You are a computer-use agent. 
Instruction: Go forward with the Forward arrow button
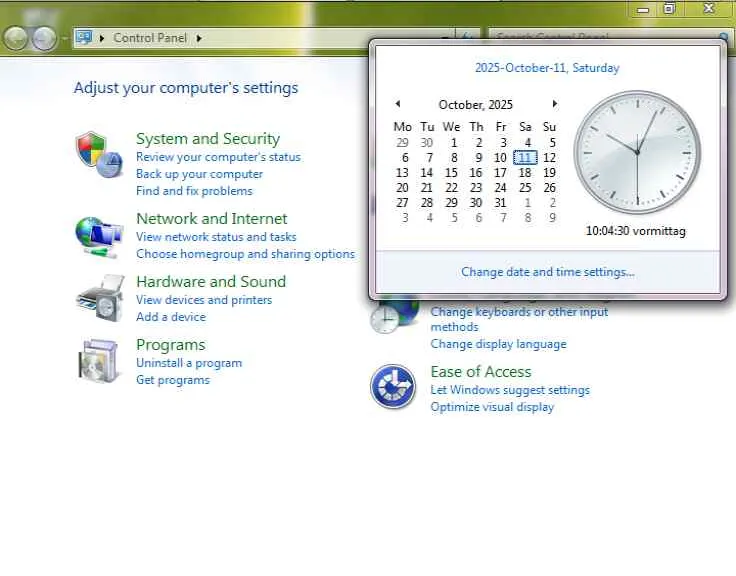click(44, 38)
